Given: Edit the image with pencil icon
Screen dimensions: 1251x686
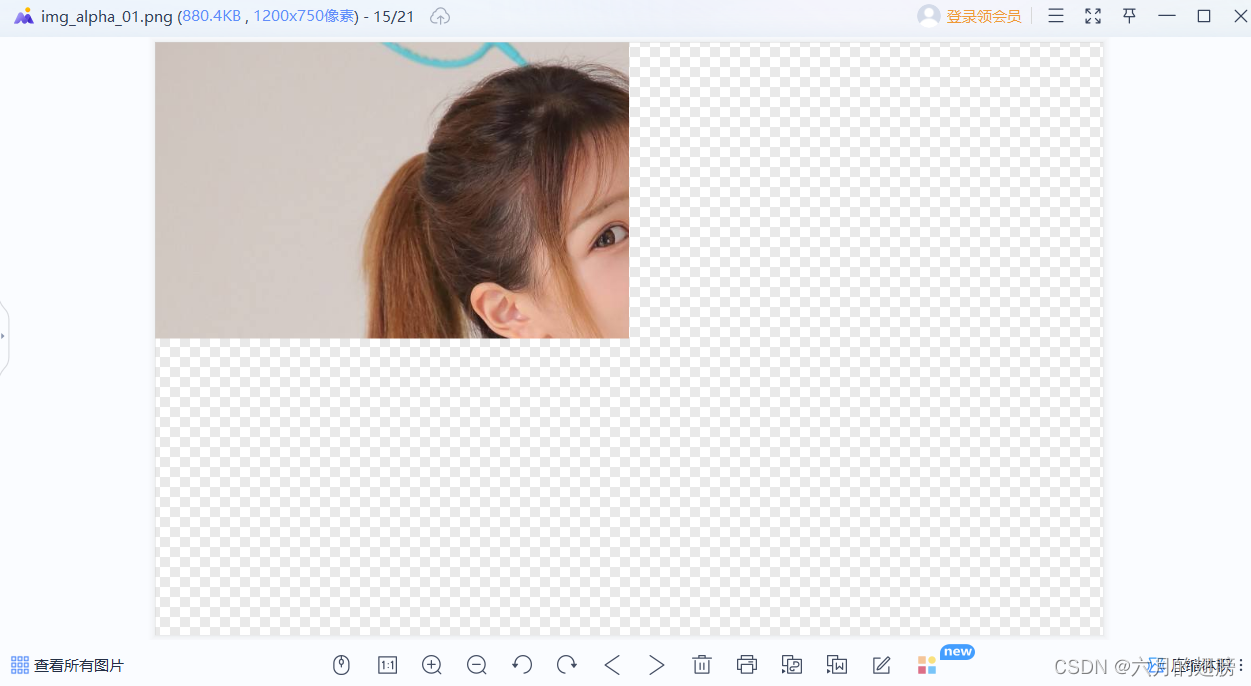Looking at the screenshot, I should click(x=881, y=665).
